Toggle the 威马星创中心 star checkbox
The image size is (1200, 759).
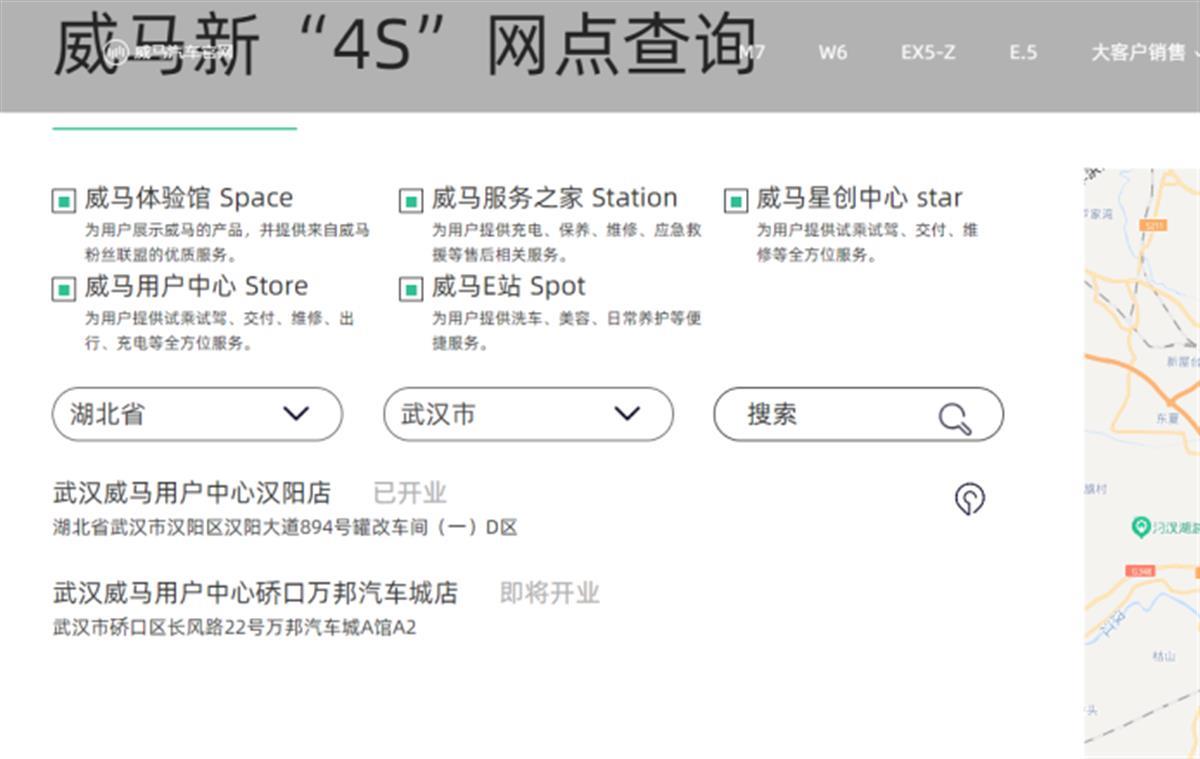(736, 201)
